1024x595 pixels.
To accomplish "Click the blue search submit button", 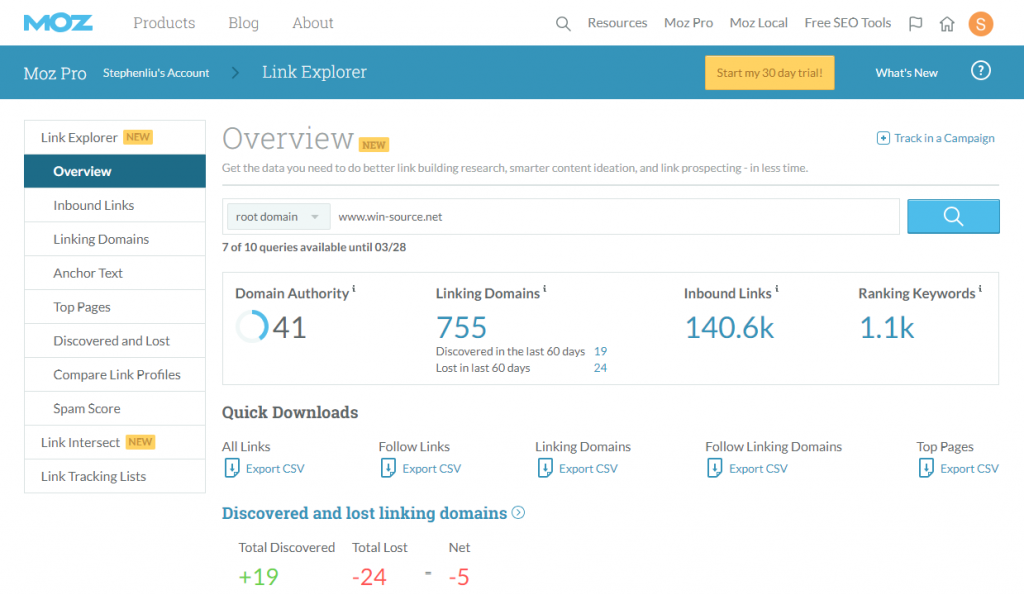I will (953, 216).
